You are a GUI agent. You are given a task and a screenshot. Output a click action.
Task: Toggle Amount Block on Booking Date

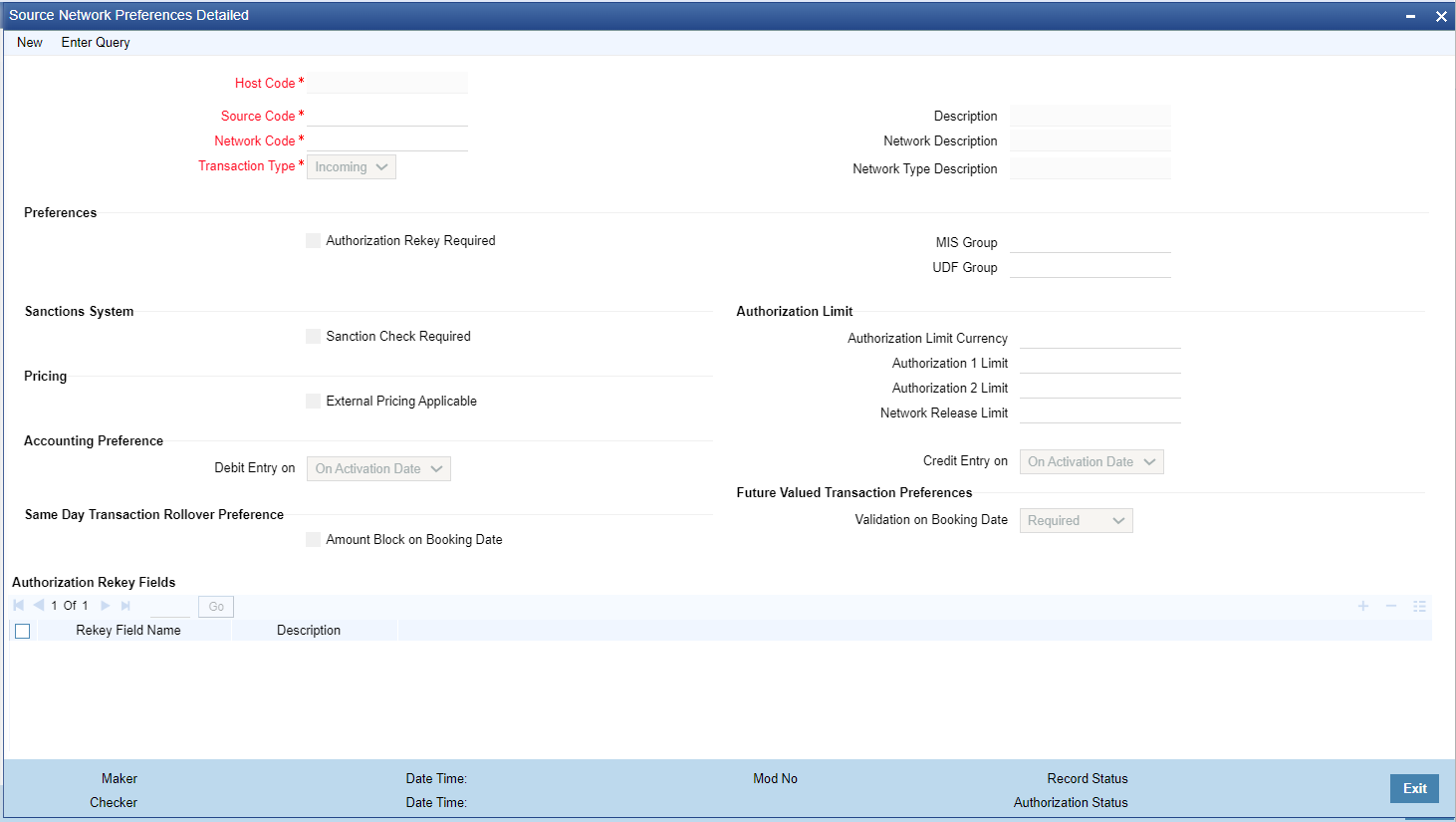pyautogui.click(x=314, y=540)
